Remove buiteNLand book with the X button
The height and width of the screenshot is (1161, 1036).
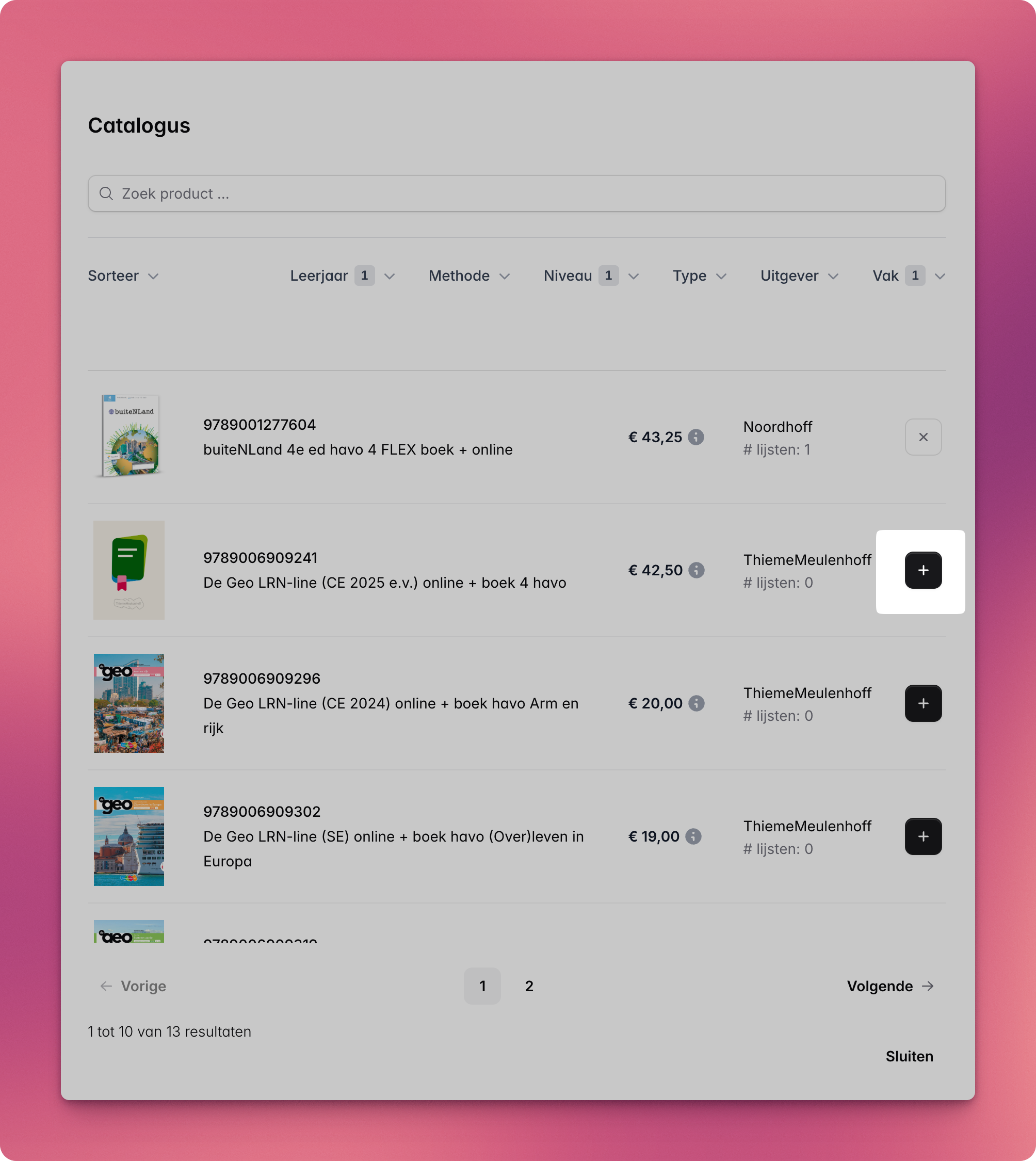pyautogui.click(x=922, y=437)
